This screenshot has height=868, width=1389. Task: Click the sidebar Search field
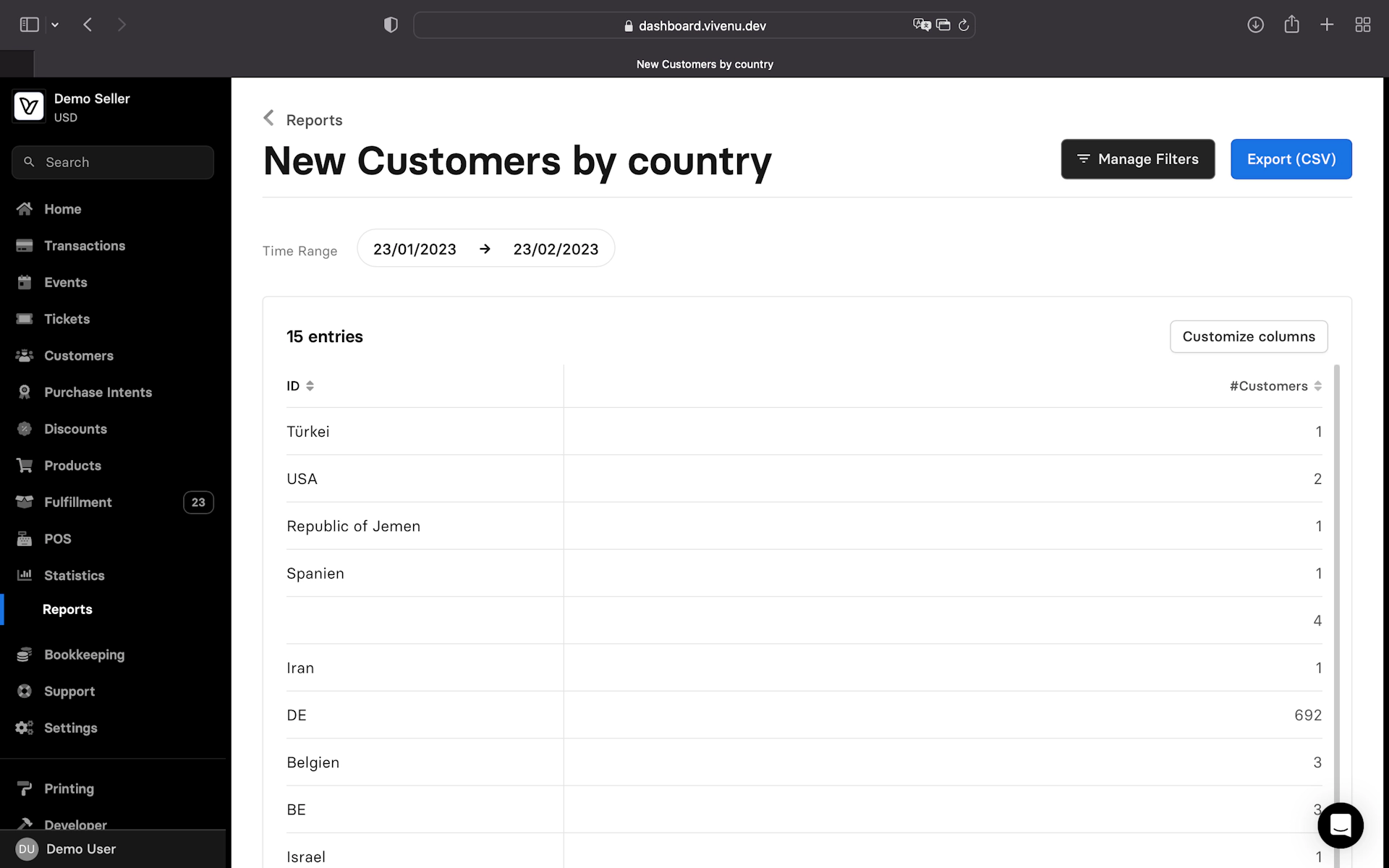pyautogui.click(x=113, y=163)
